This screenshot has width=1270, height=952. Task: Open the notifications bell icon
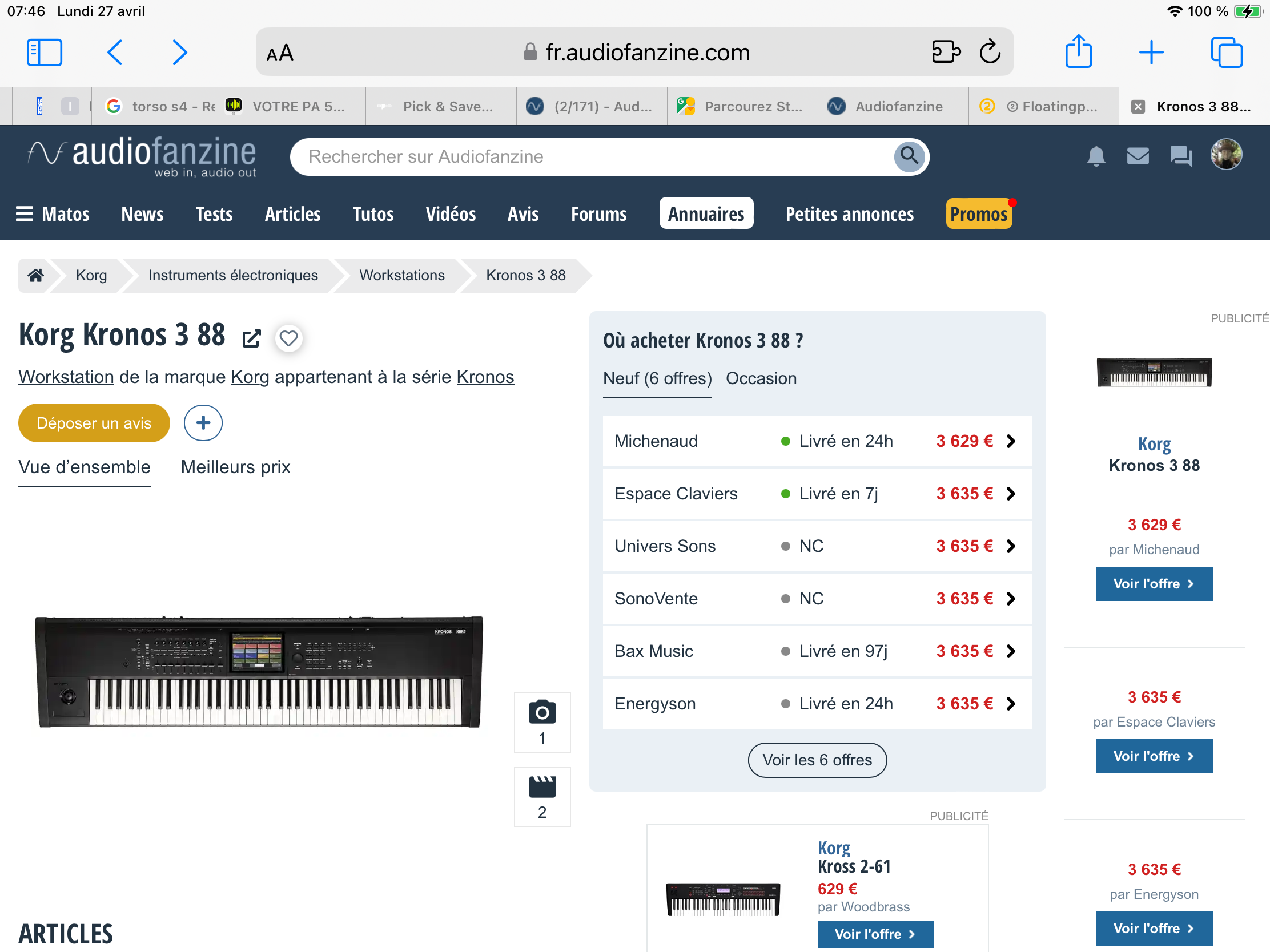1095,156
